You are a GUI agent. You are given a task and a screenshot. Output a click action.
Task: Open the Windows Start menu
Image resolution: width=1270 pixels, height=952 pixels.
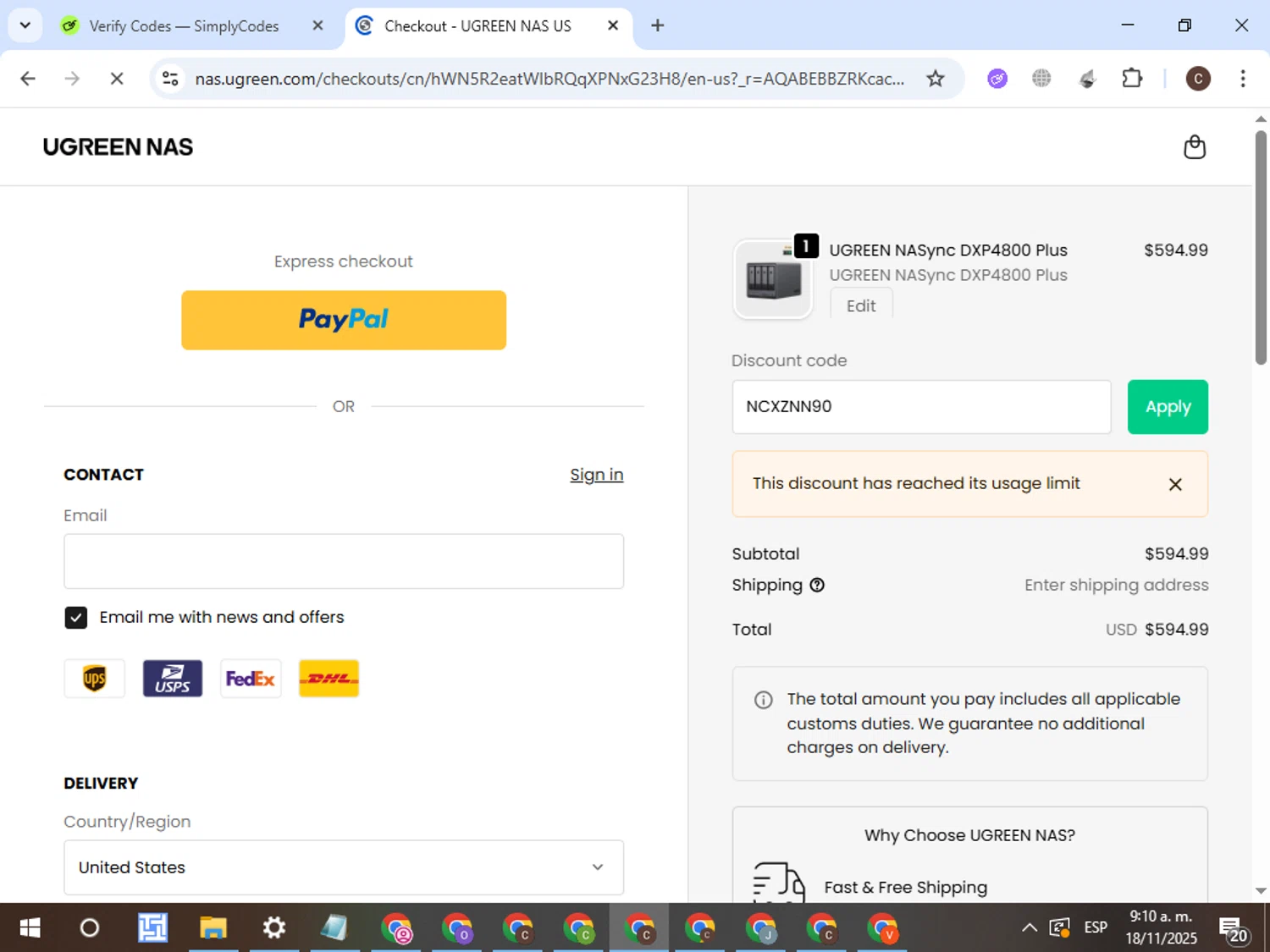tap(30, 928)
